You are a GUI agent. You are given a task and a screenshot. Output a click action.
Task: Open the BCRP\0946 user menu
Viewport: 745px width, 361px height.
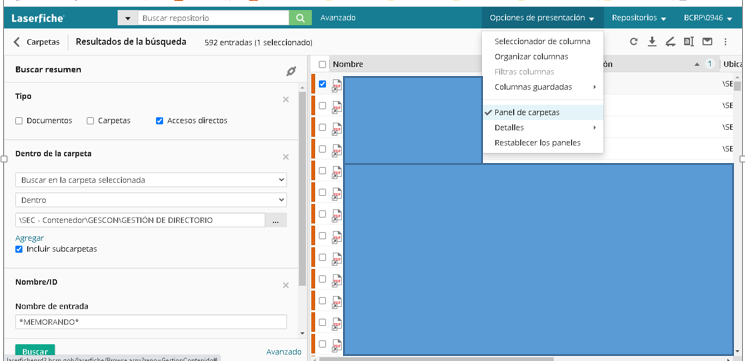click(708, 18)
